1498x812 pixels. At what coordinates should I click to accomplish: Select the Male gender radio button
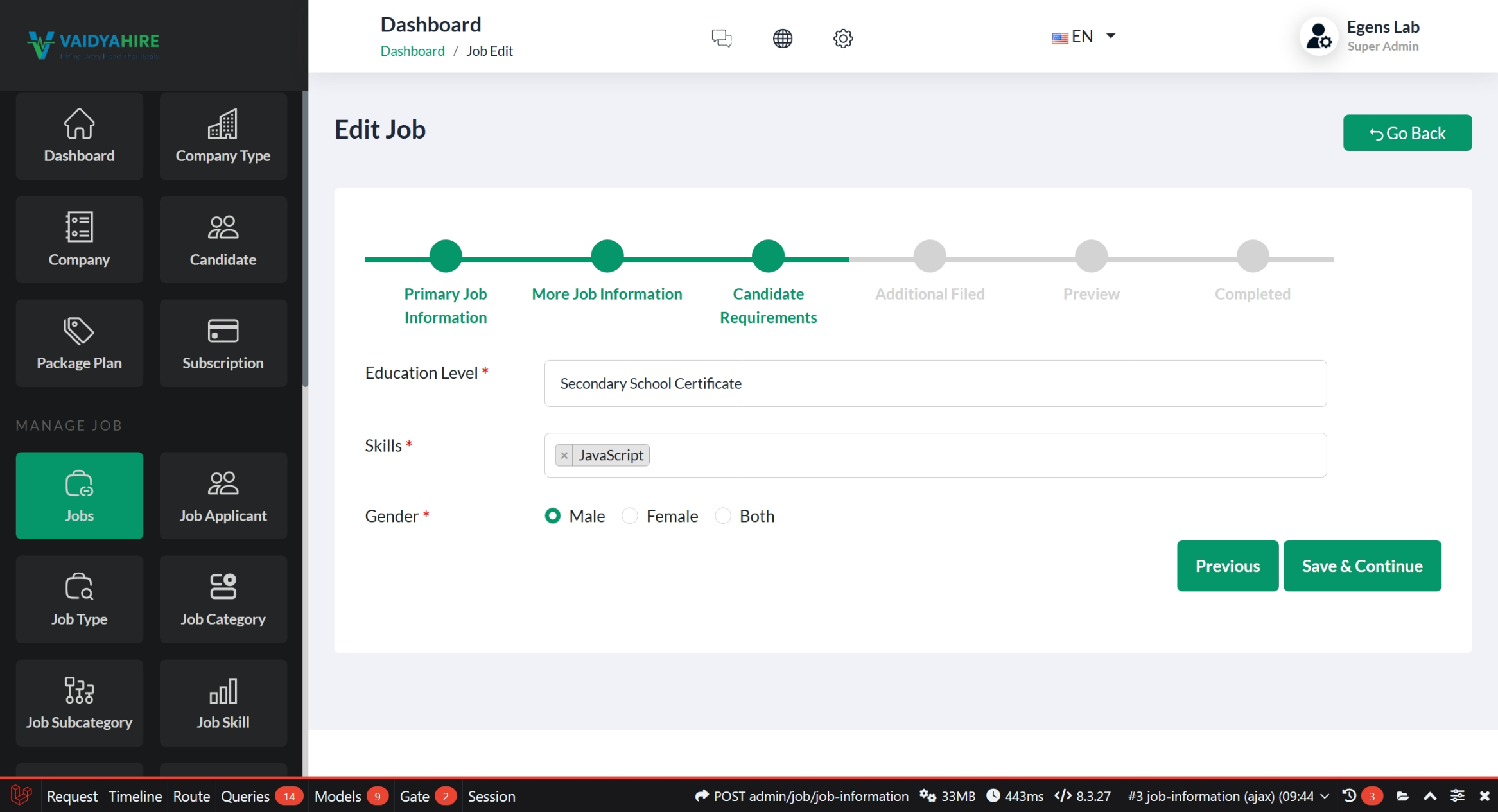552,516
